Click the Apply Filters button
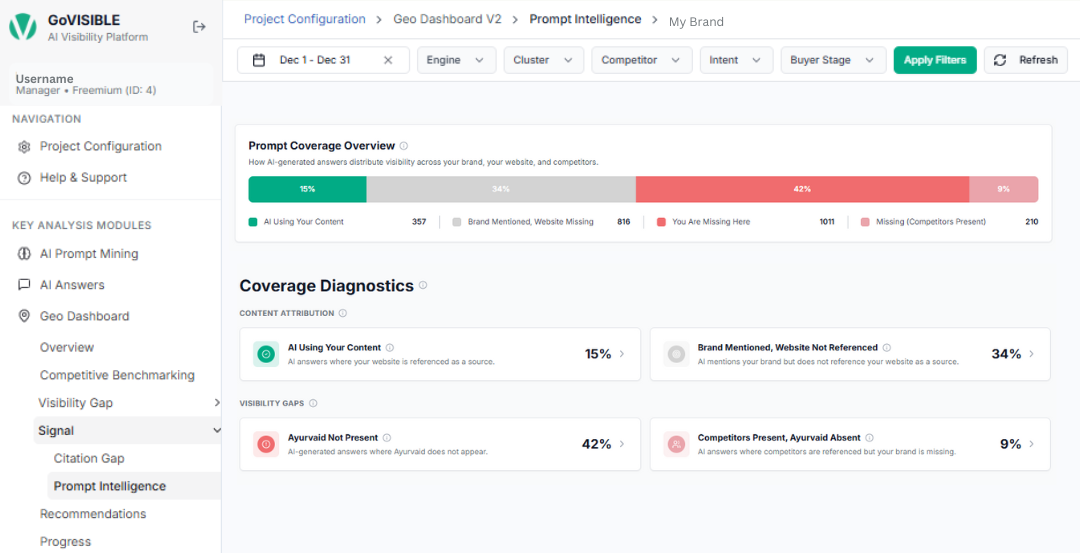Image resolution: width=1080 pixels, height=553 pixels. point(935,61)
